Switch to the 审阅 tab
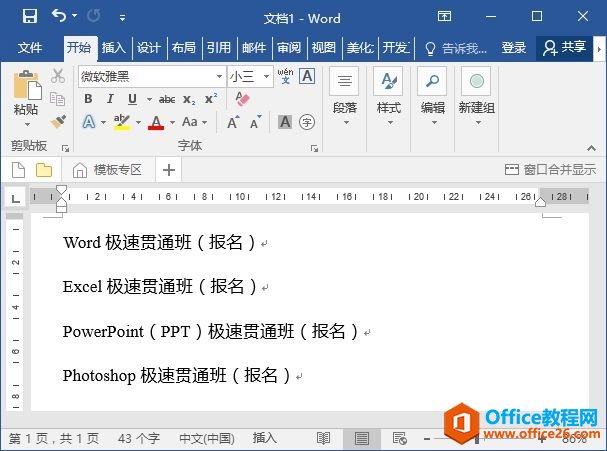Screen dimensions: 607x451 [x=289, y=48]
